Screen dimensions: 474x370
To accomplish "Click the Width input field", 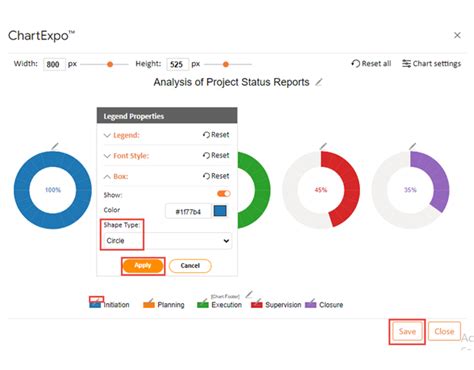I will click(54, 64).
